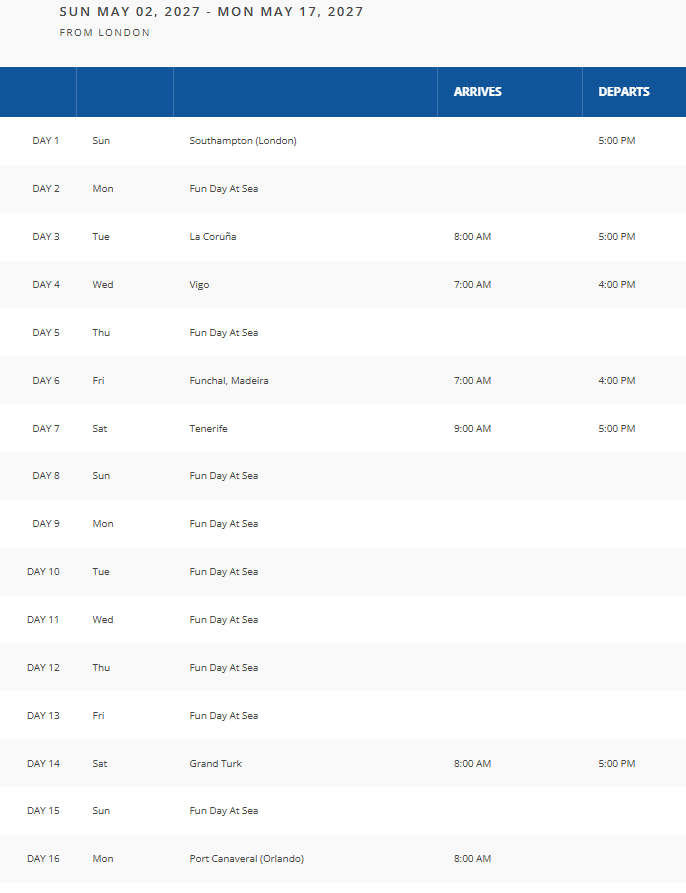The image size is (686, 893).
Task: Select the Vigo port row
Action: pos(200,285)
